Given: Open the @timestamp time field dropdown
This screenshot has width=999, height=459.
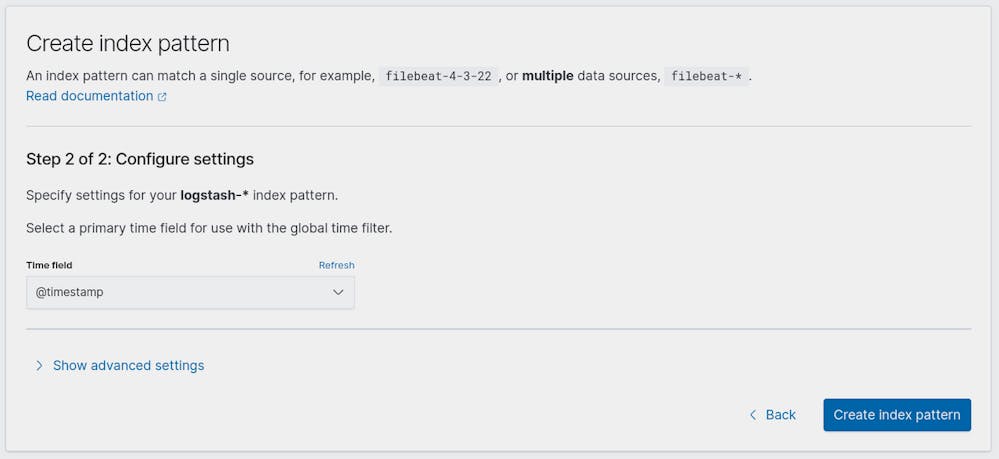Looking at the screenshot, I should coord(190,292).
